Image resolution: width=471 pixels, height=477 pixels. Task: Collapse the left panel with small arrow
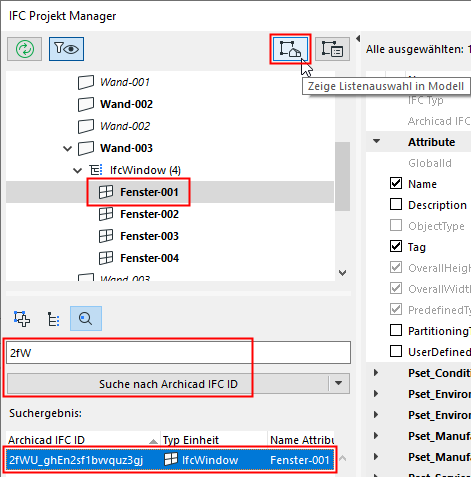(x=358, y=39)
